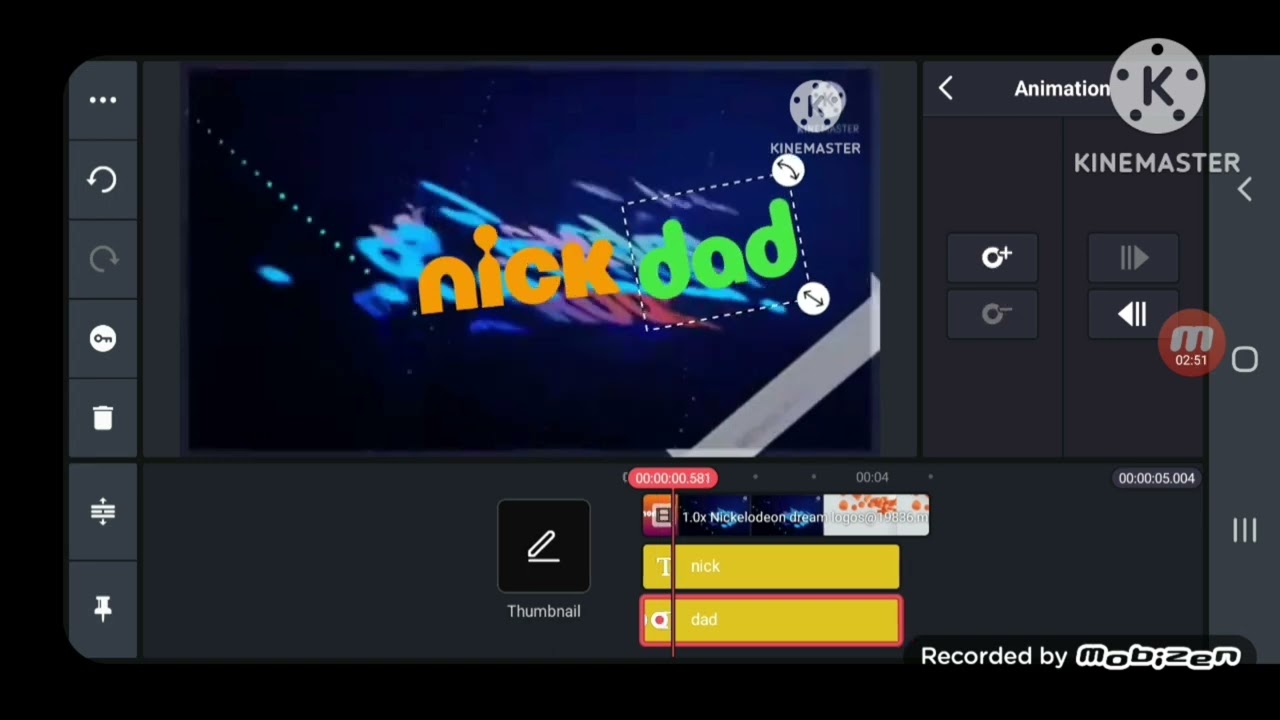
Task: Tap the scale handle on dad text
Action: point(813,299)
